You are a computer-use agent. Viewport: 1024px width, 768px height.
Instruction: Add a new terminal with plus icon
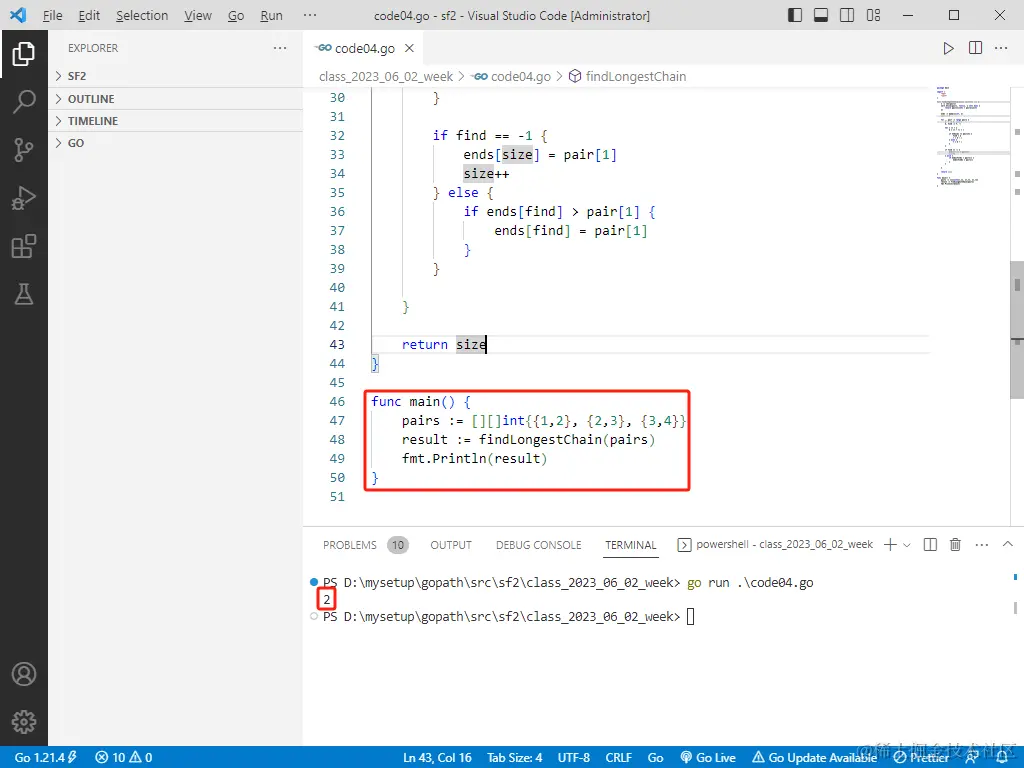pyautogui.click(x=889, y=545)
